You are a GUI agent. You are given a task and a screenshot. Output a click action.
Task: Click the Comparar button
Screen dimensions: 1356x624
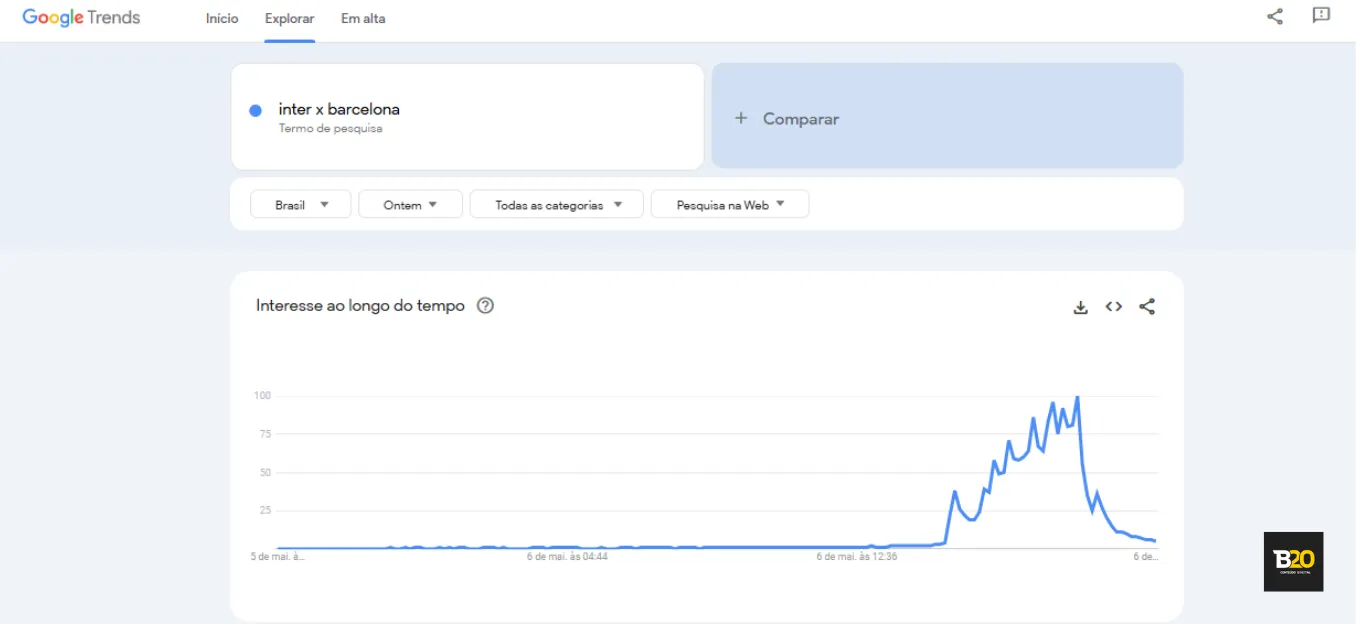point(947,116)
